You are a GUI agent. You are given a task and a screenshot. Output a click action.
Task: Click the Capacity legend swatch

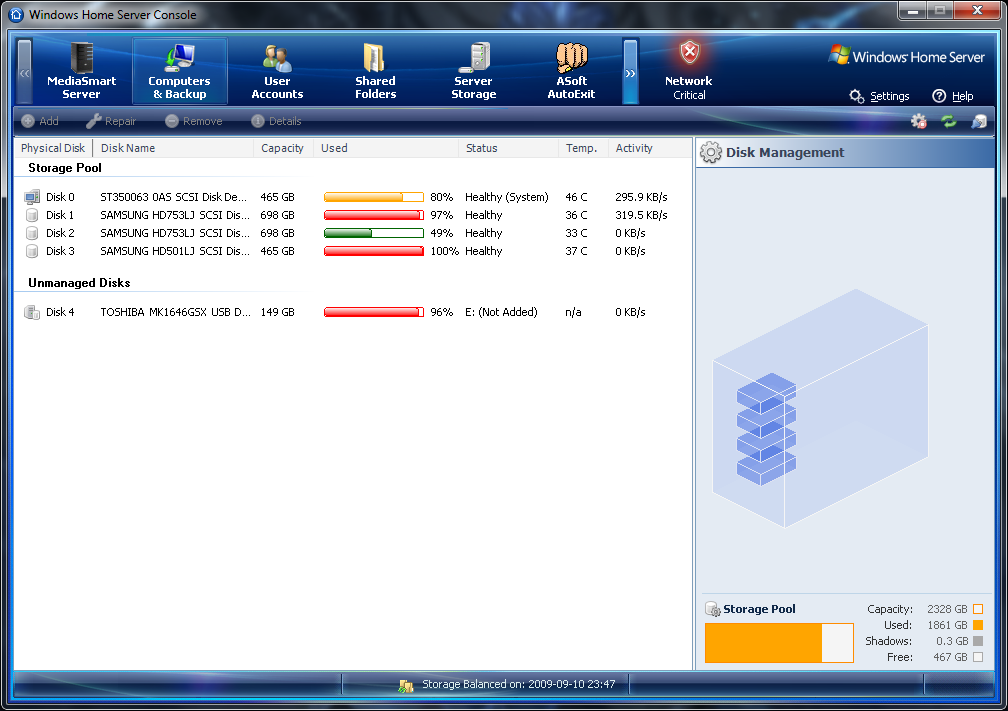point(978,609)
